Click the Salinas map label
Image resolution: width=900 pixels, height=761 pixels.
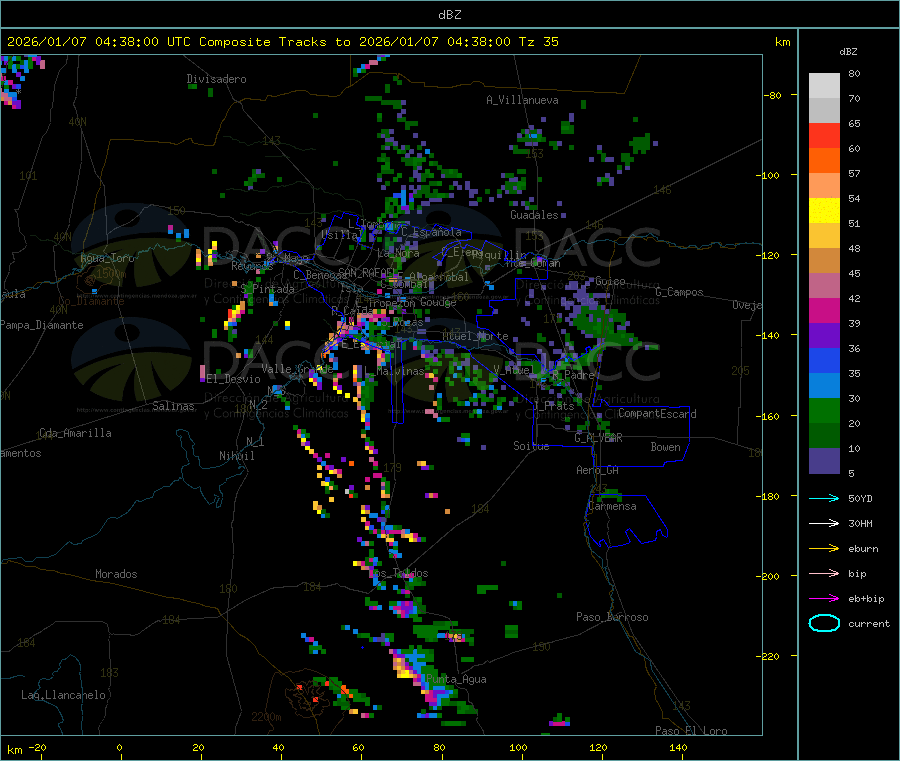click(x=173, y=406)
